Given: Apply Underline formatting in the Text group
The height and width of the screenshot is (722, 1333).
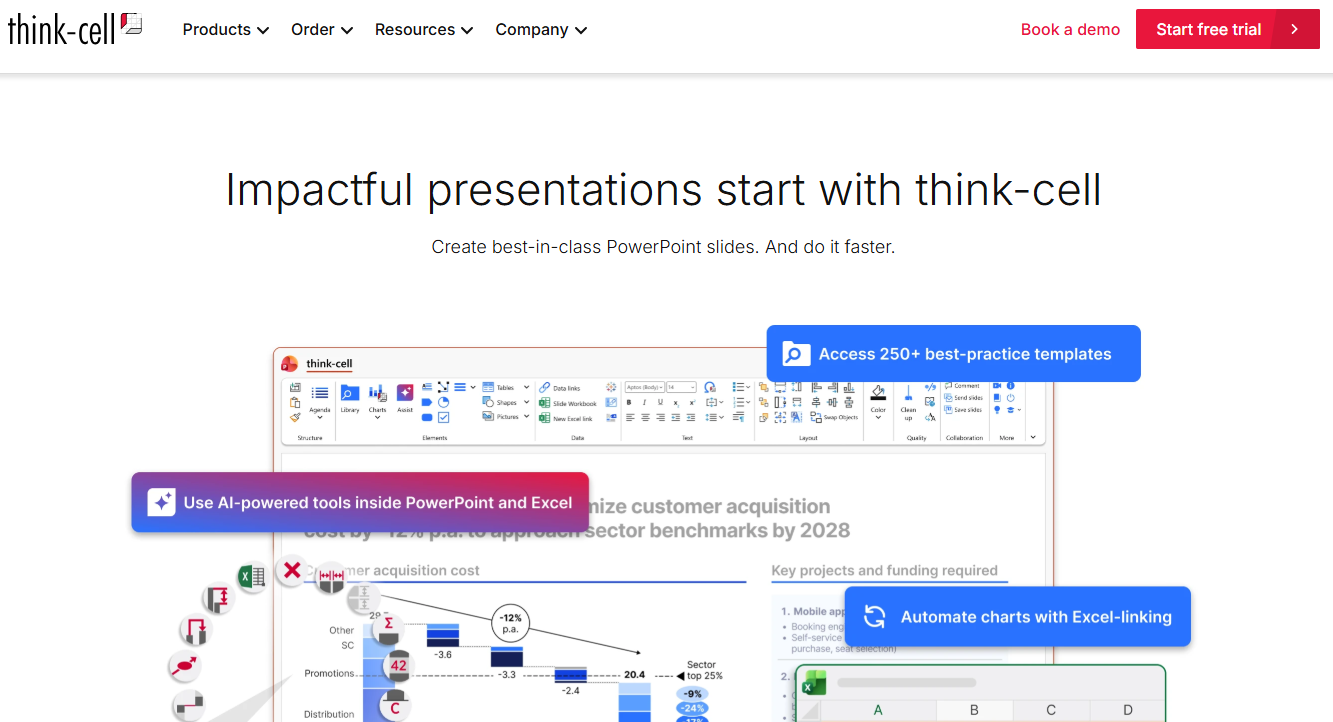Looking at the screenshot, I should (660, 402).
